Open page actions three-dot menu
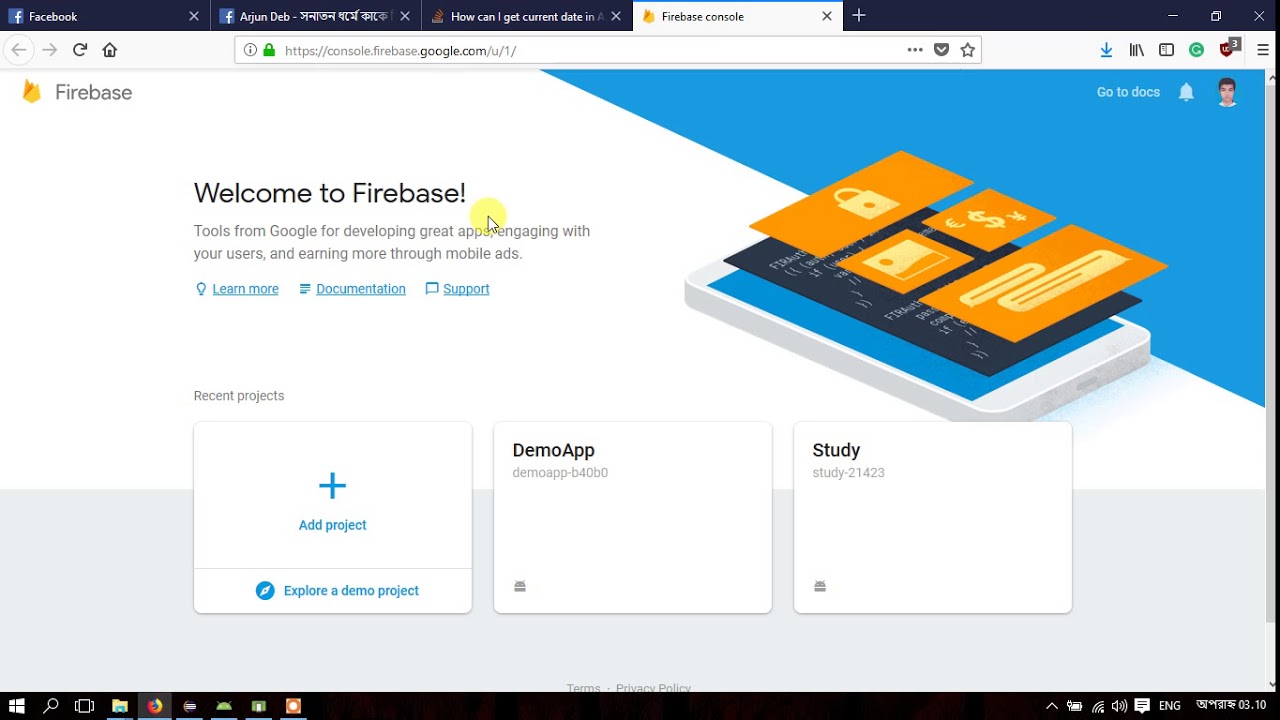Viewport: 1280px width, 720px height. pos(915,50)
